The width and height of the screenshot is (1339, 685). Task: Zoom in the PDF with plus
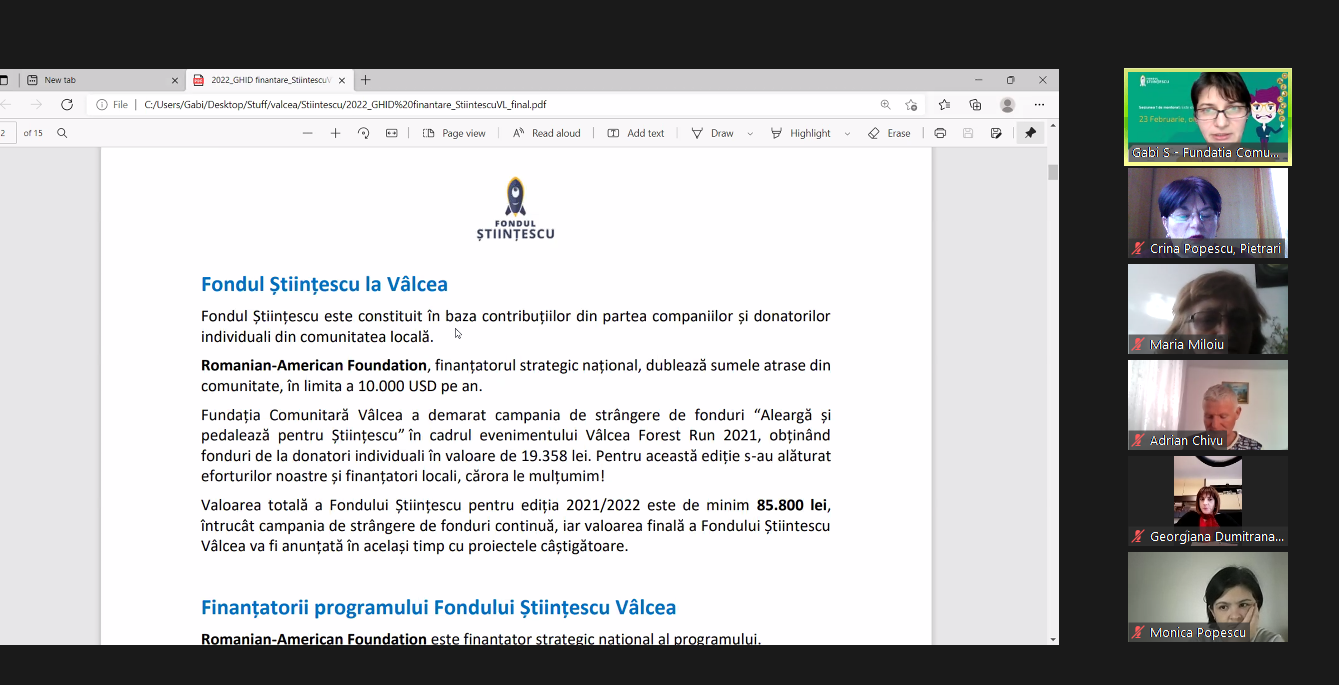tap(335, 133)
